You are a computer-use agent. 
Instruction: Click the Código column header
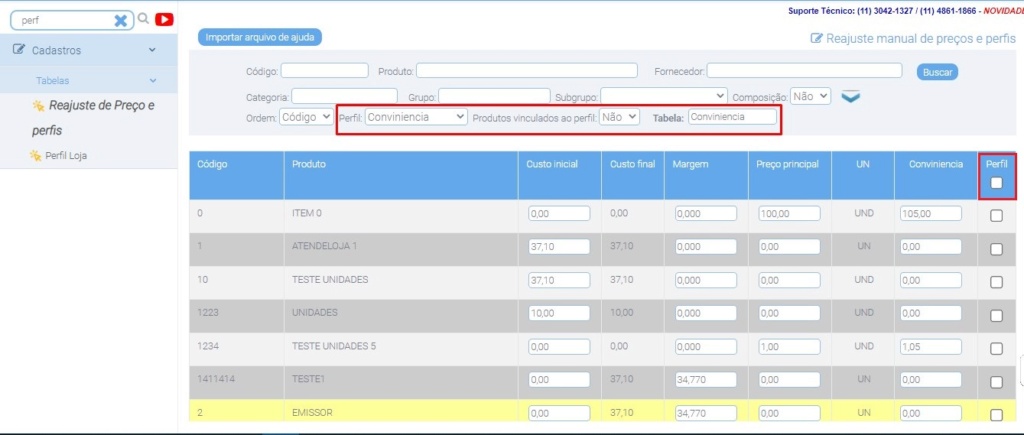pyautogui.click(x=212, y=165)
